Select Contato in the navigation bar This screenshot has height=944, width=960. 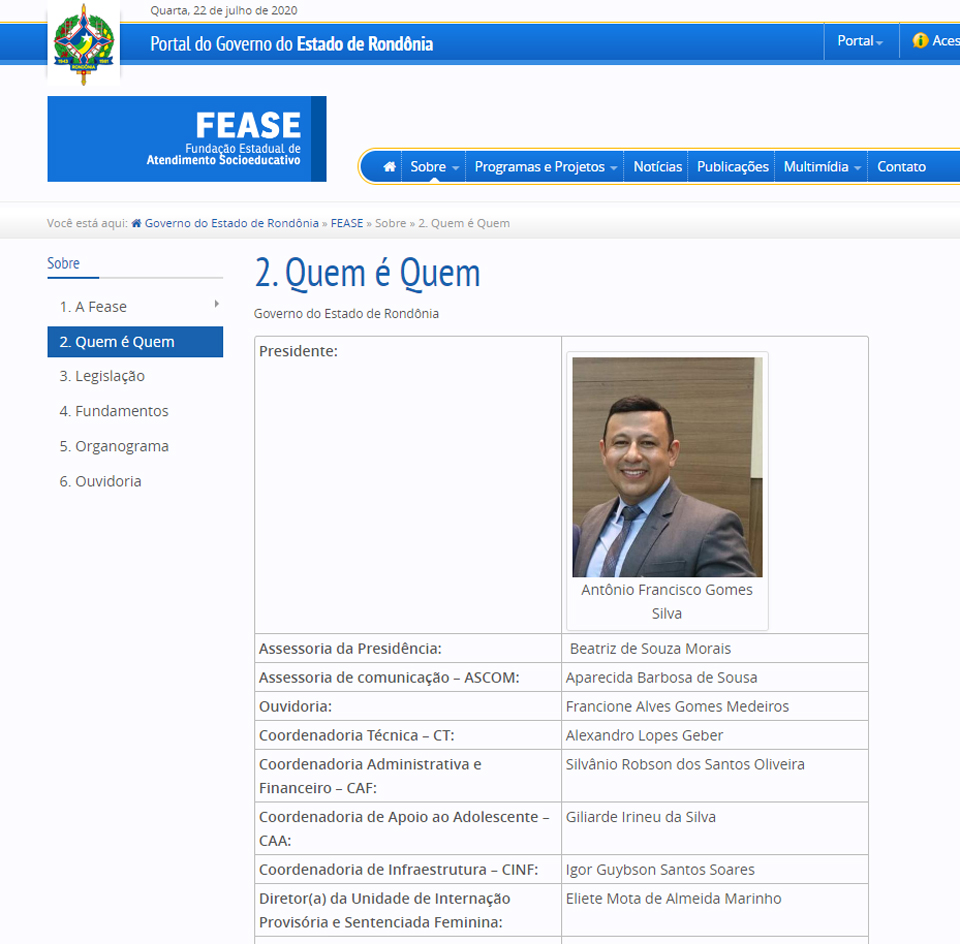(901, 167)
